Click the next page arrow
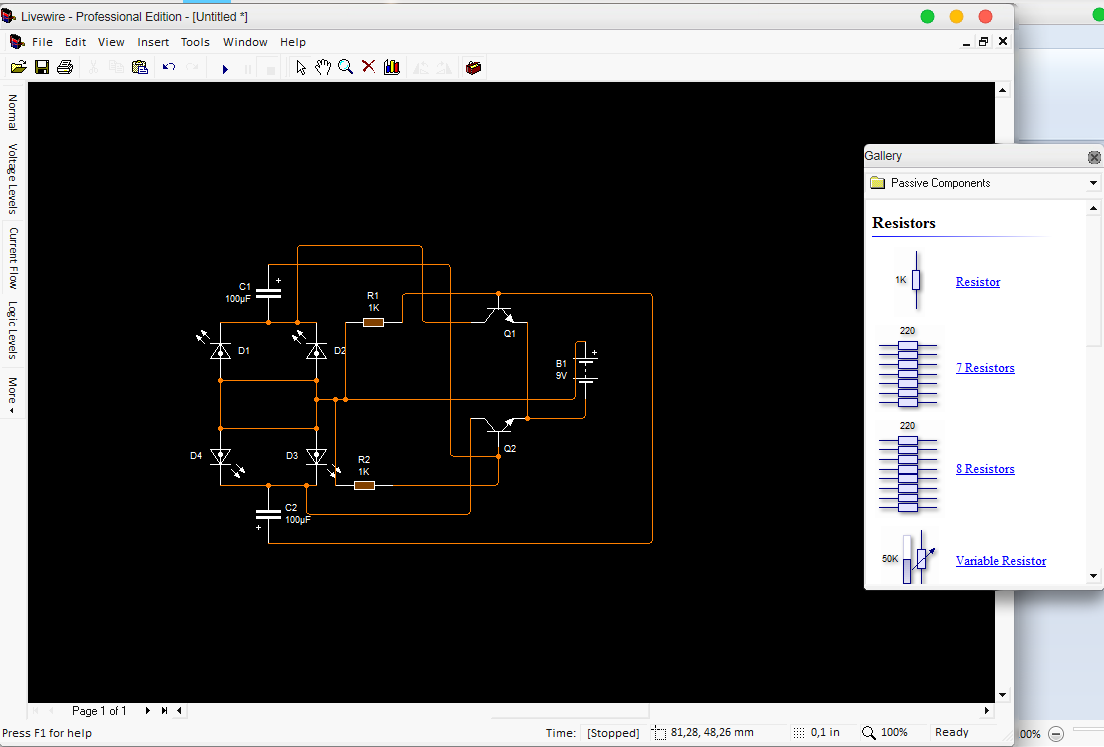 point(147,710)
